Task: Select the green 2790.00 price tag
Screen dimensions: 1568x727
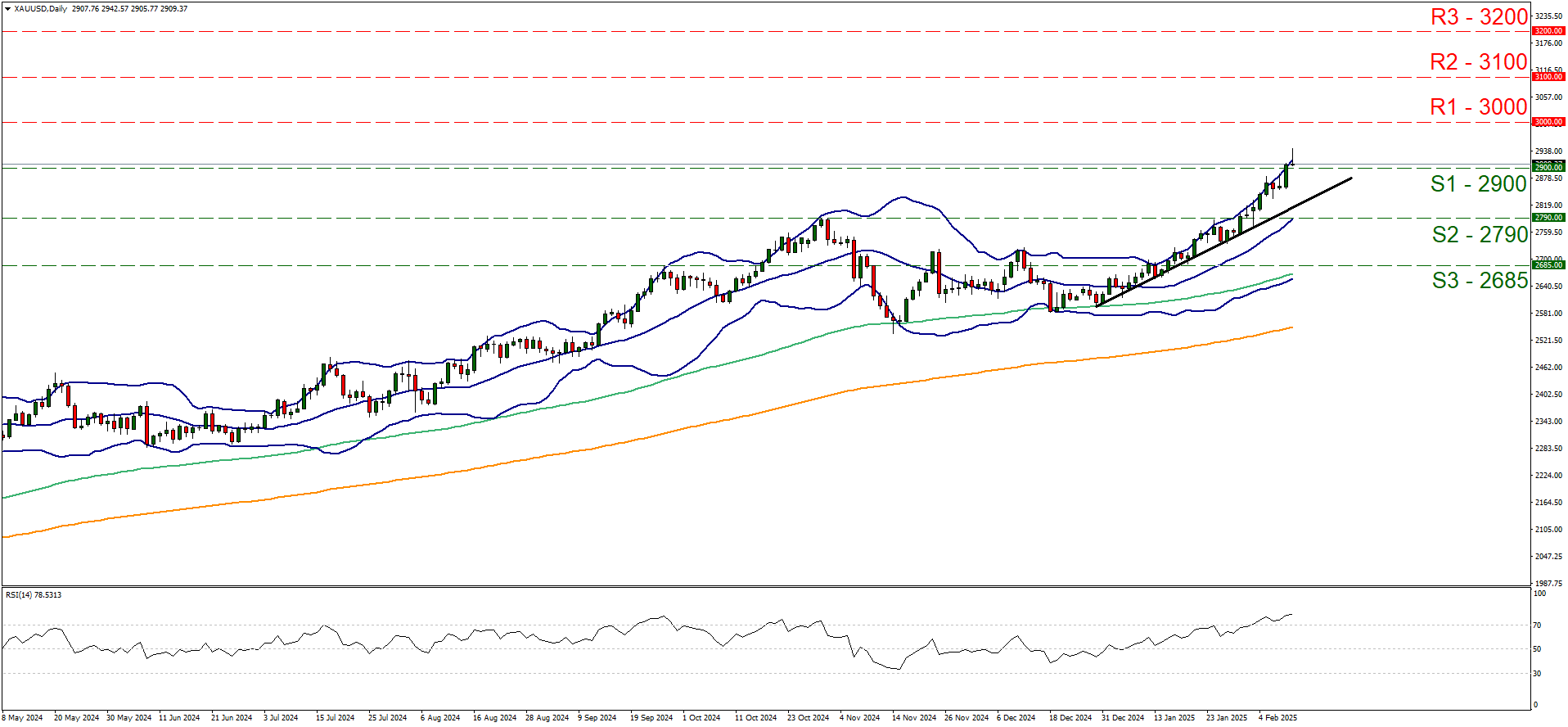Action: 1548,218
